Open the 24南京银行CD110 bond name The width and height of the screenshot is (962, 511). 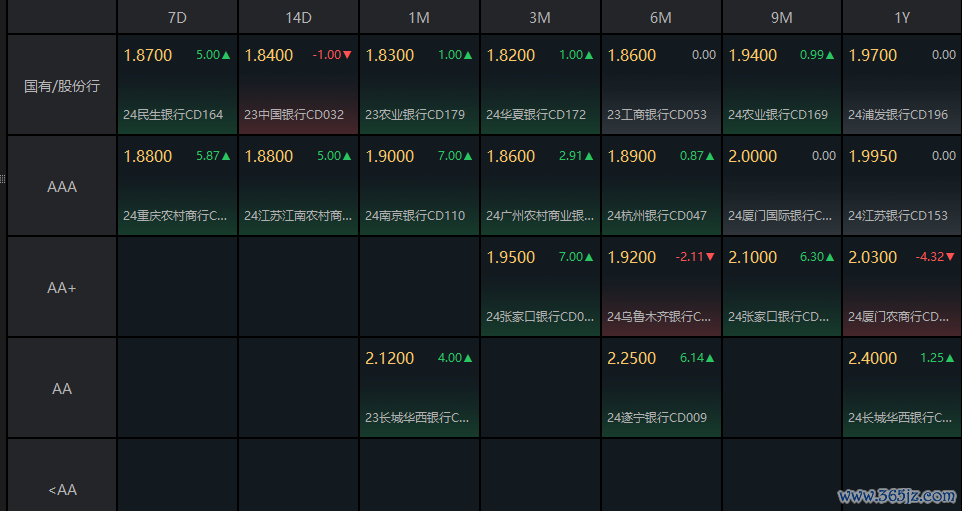[x=415, y=216]
